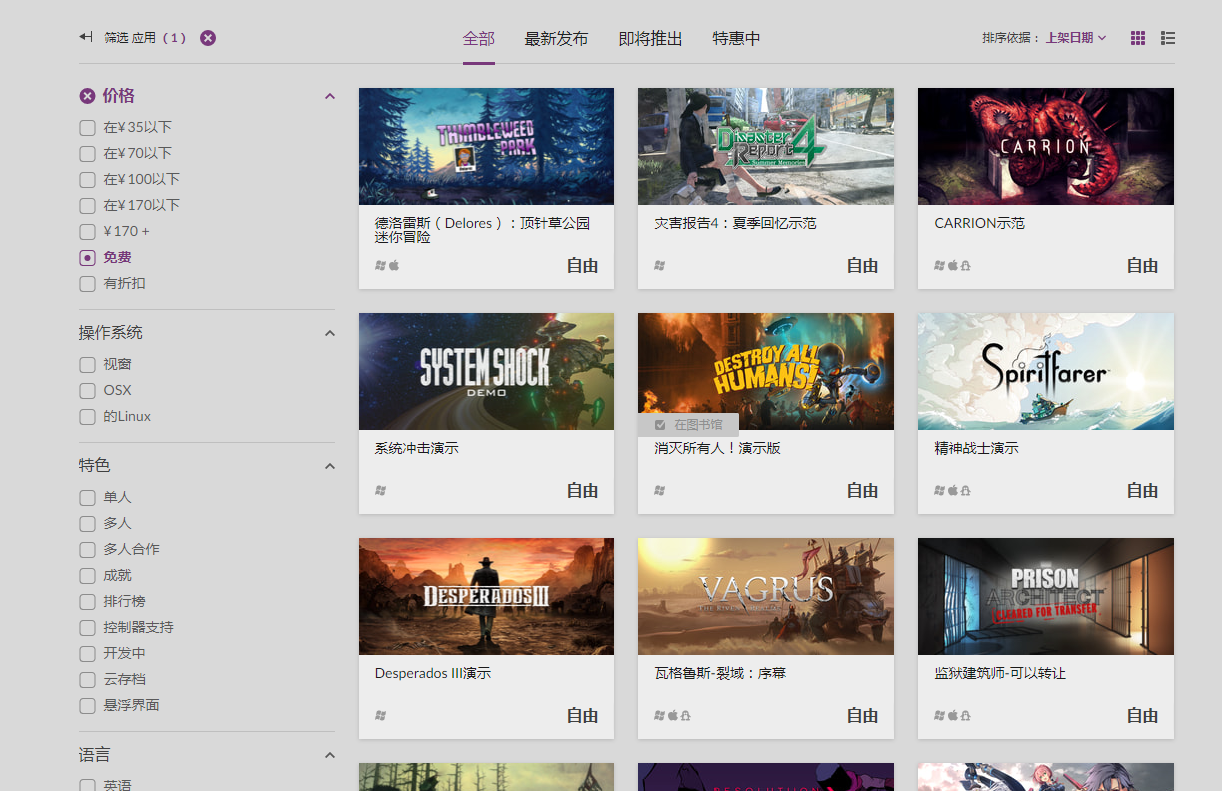Viewport: 1222px width, 791px height.
Task: Click the Linux icon on CARRION示范 card
Action: coord(966,266)
